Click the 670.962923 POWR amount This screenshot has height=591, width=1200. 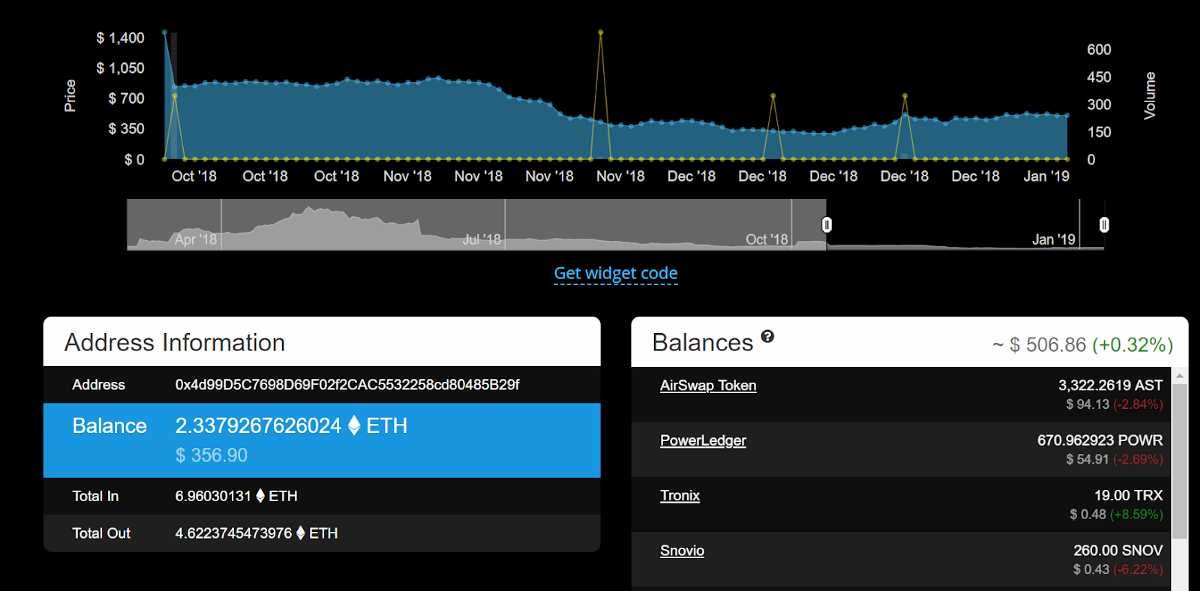click(1100, 440)
